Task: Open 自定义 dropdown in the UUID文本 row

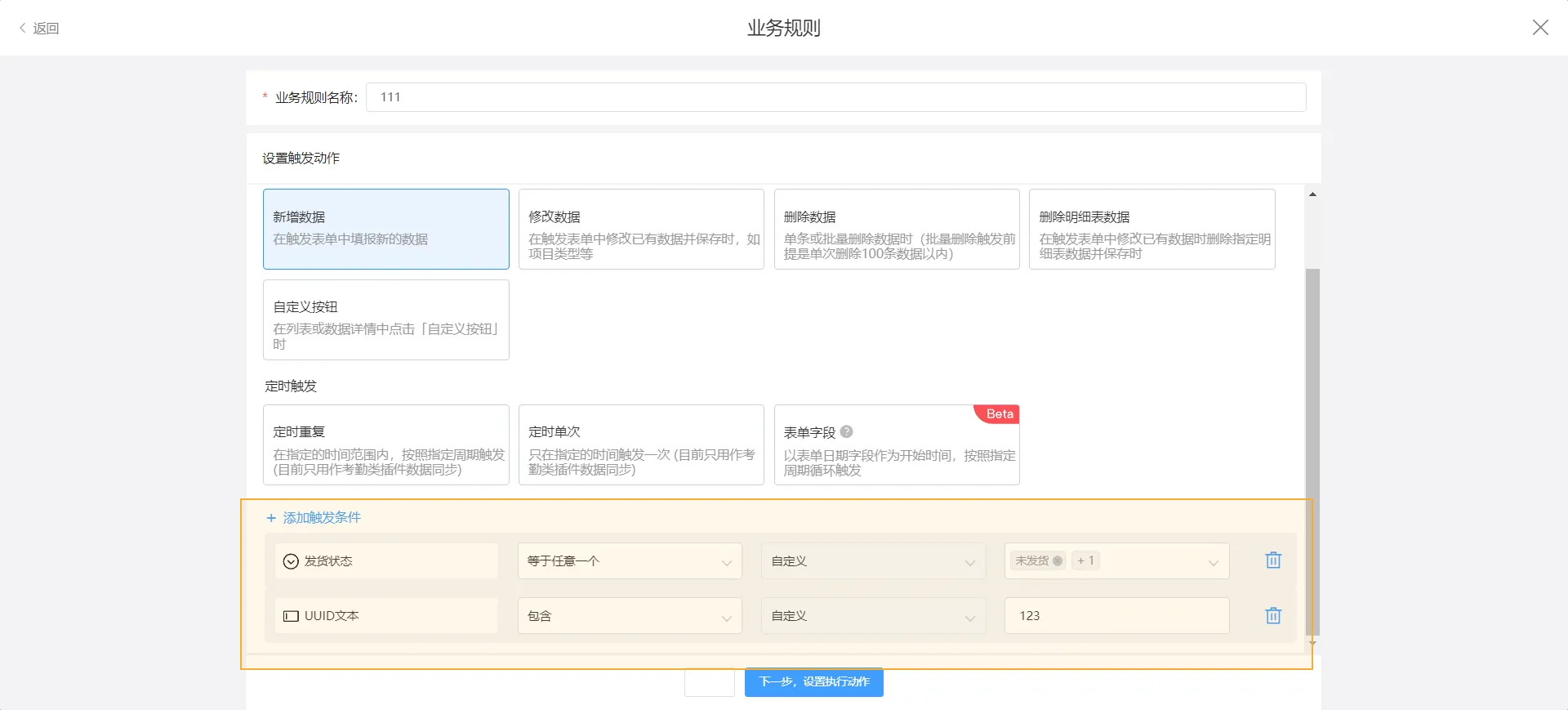Action: [x=872, y=616]
